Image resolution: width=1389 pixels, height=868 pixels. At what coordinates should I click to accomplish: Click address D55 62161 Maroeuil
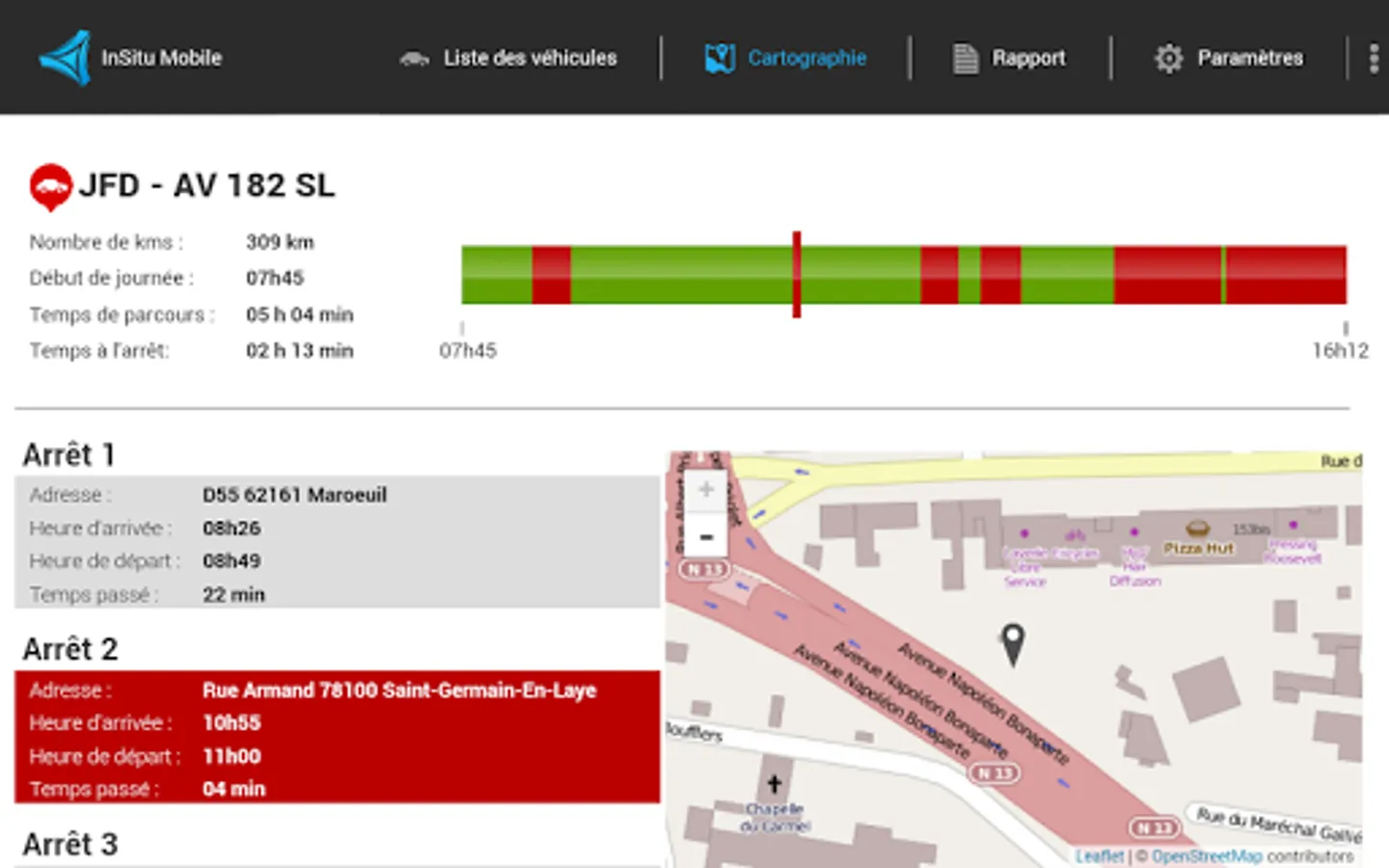294,496
